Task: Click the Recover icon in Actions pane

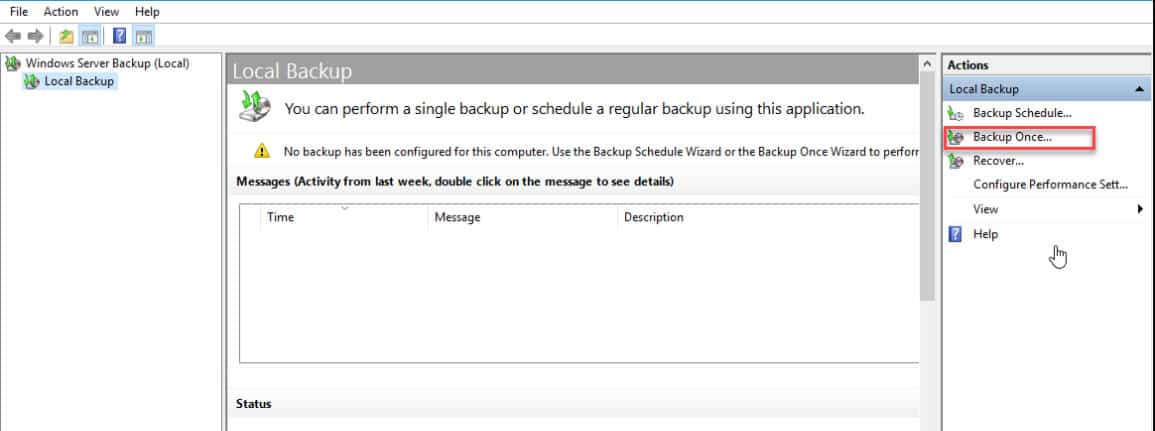Action: [956, 161]
